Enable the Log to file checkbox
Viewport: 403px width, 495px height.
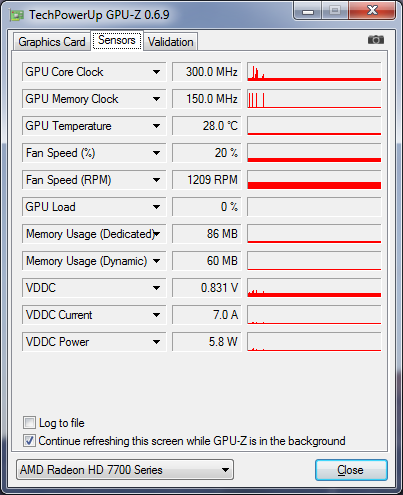29,423
